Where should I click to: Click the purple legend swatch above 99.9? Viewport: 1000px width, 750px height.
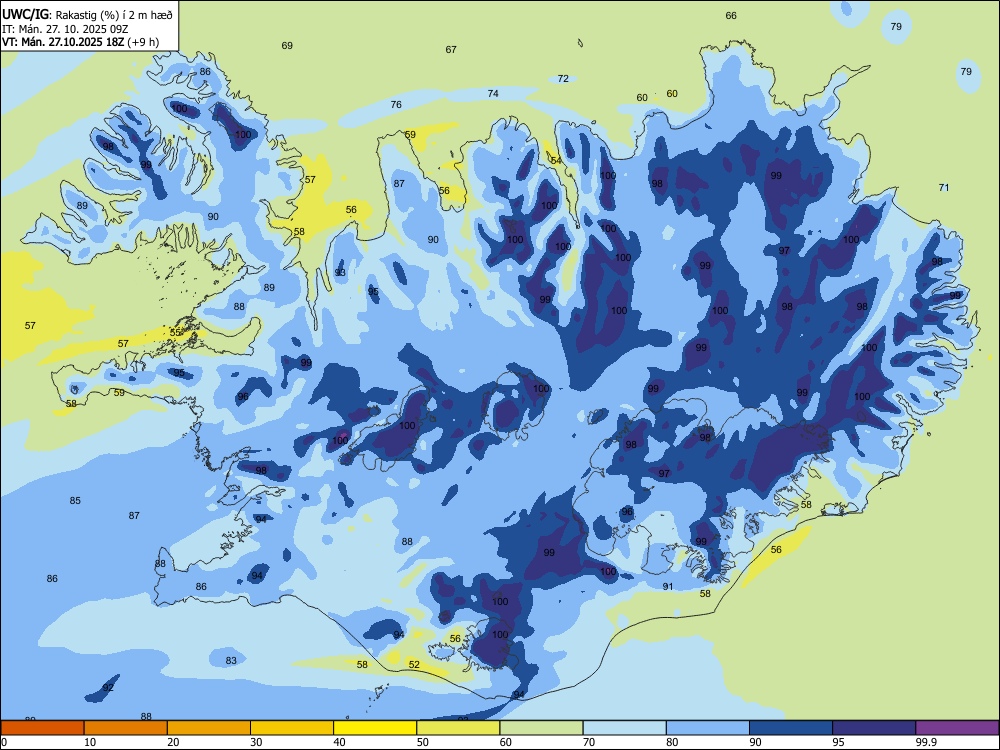[x=957, y=728]
